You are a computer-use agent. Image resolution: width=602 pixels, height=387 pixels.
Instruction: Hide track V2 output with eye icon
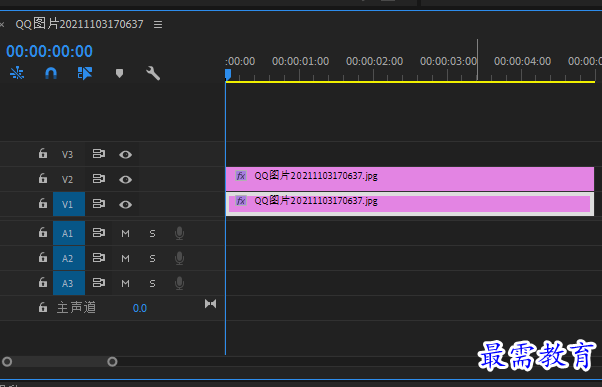coord(125,179)
